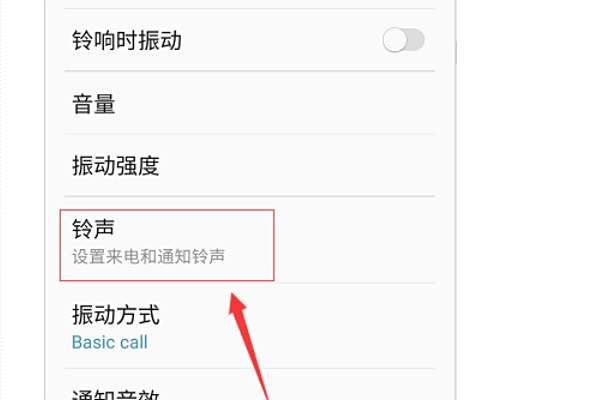
Task: Open the 音量 volume settings
Action: 249,103
